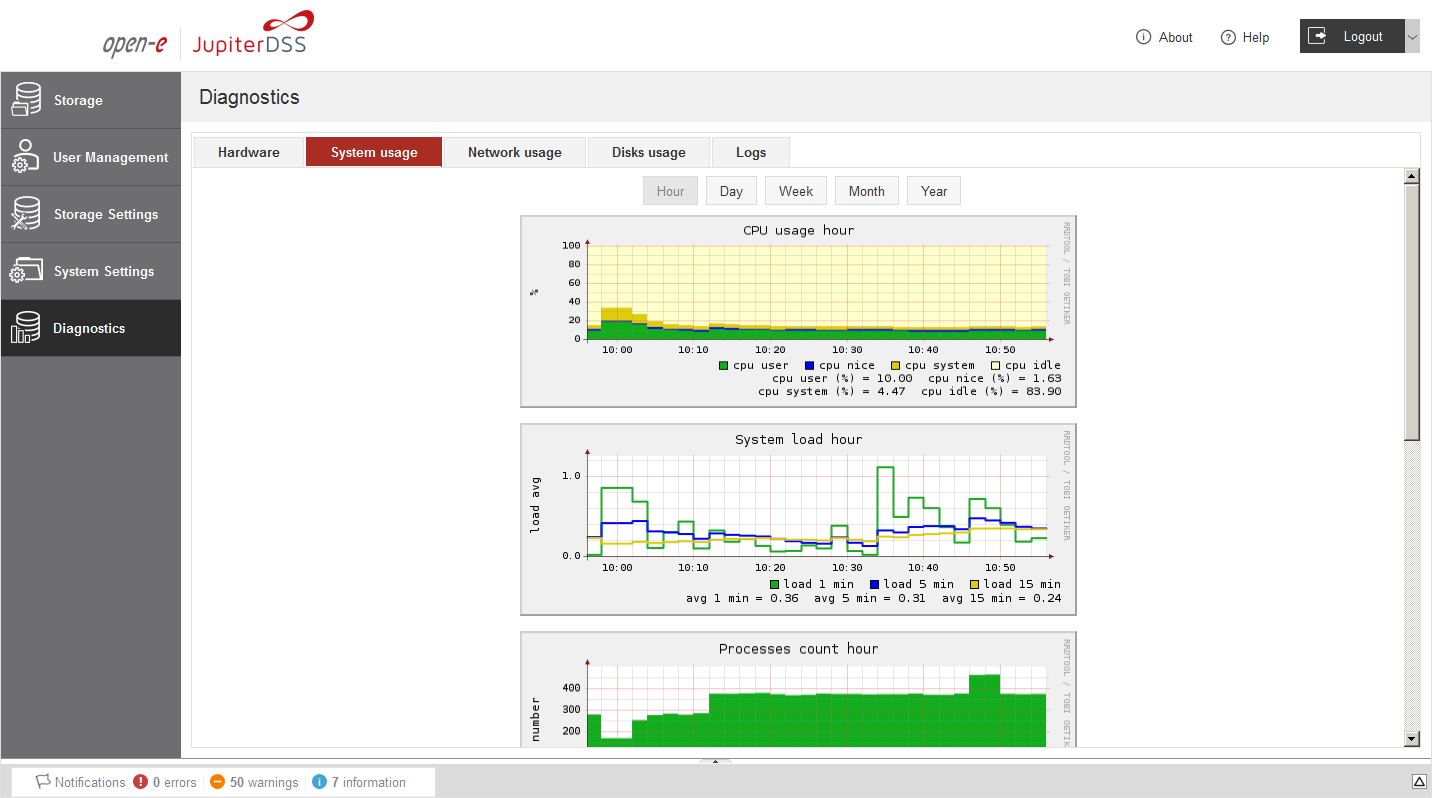This screenshot has height=798, width=1432.
Task: Click the Open-E JupiterDSS logo
Action: pos(208,36)
